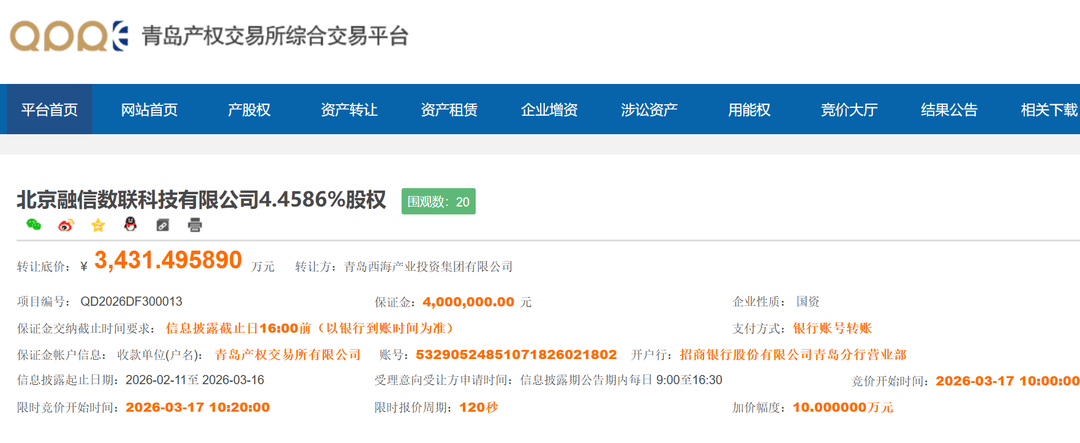This screenshot has width=1080, height=443.
Task: Share listing via WeChat icon
Action: 34,225
